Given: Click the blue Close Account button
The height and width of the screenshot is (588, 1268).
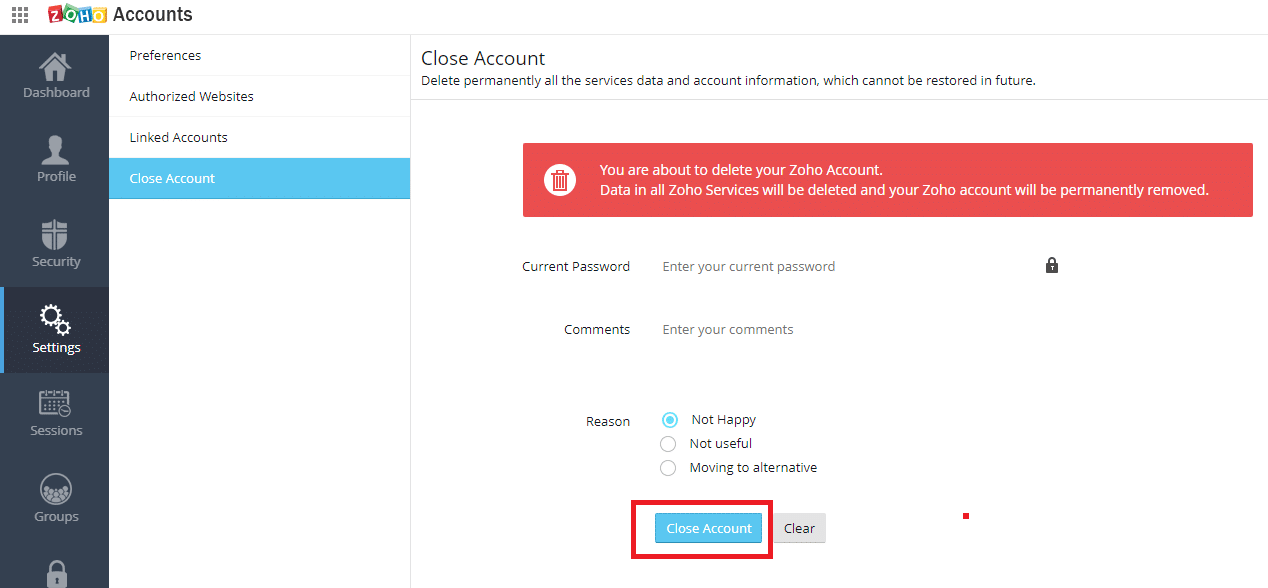Looking at the screenshot, I should (709, 528).
